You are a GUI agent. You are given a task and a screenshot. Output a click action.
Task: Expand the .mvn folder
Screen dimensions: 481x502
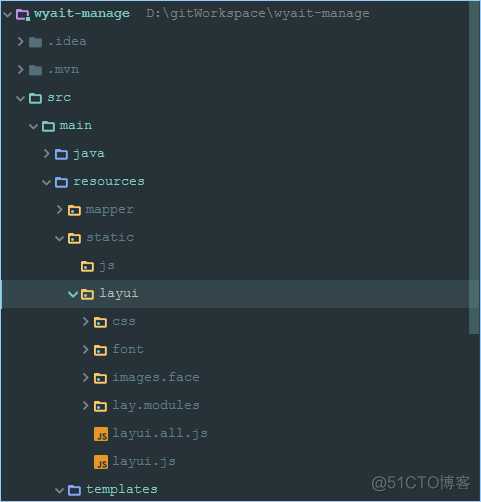(x=20, y=70)
